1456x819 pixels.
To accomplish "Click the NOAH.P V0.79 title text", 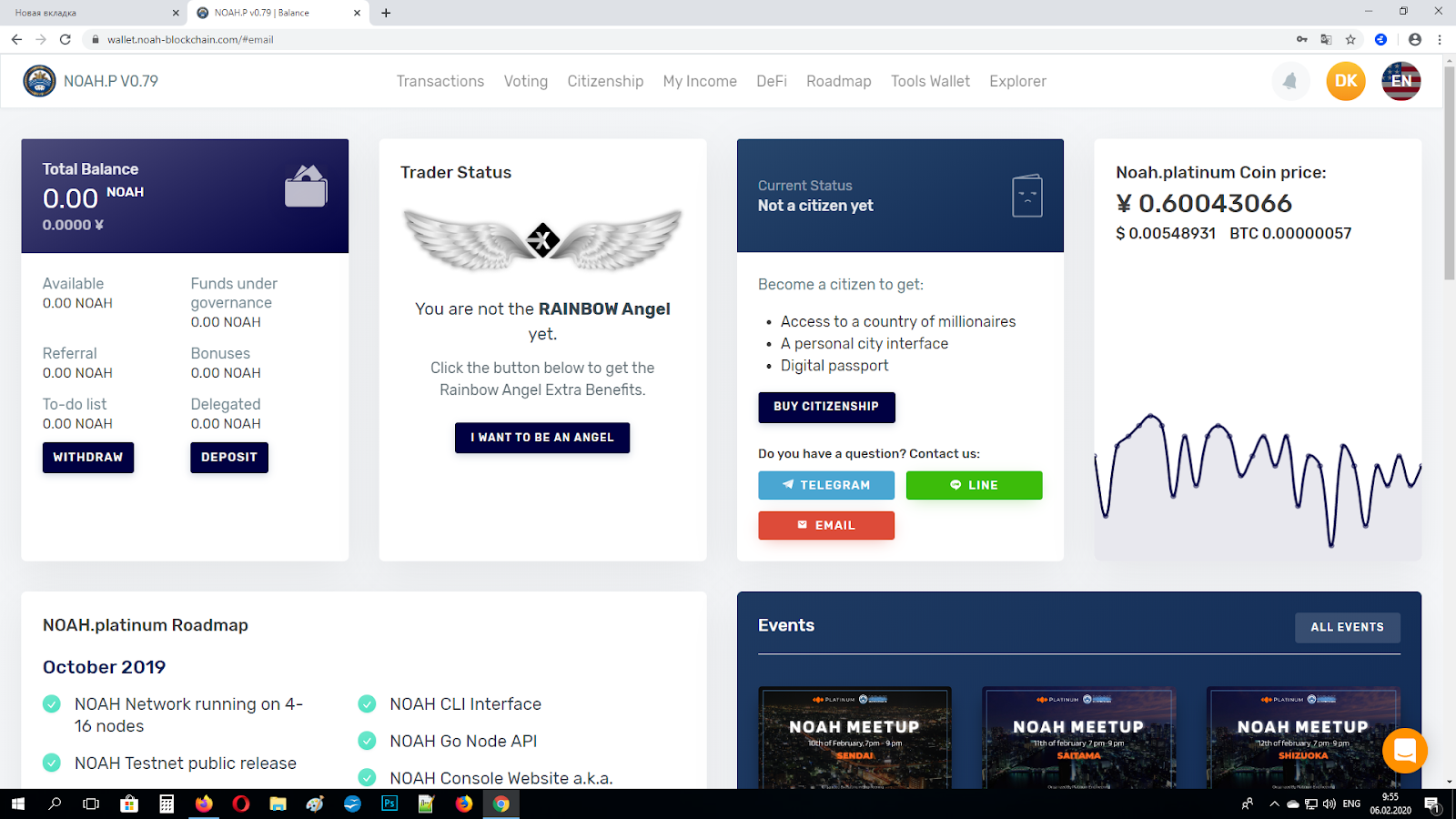I will [x=111, y=81].
